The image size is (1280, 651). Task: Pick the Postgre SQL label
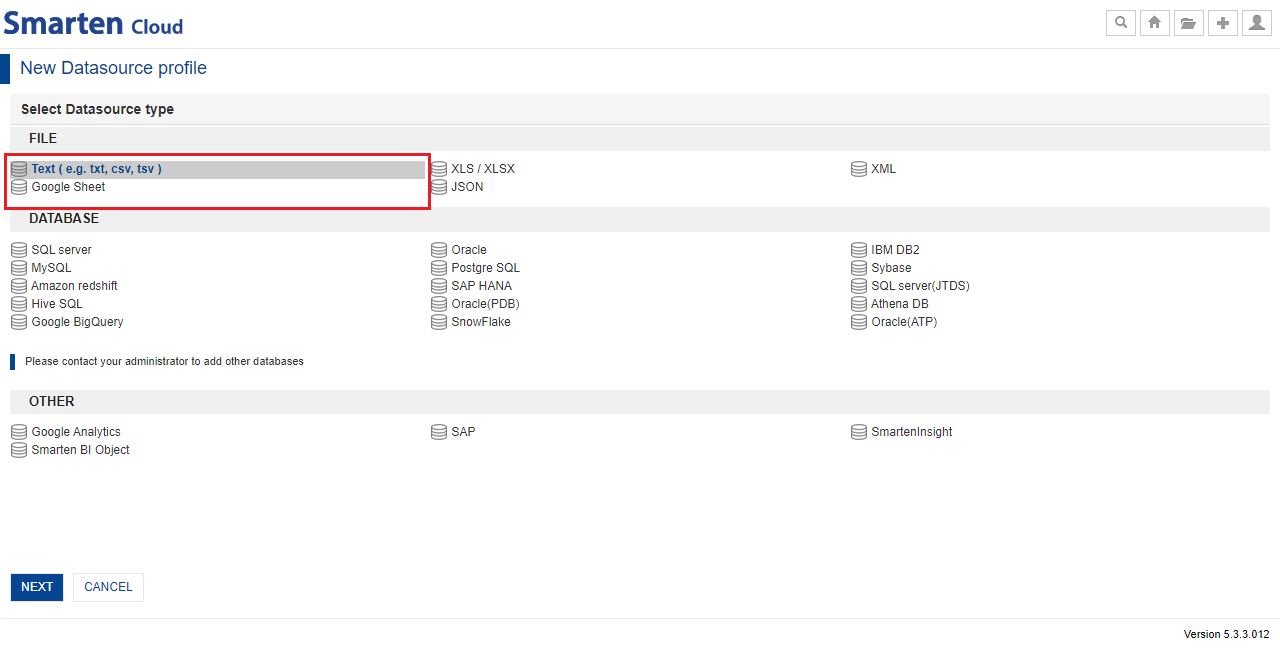click(486, 268)
